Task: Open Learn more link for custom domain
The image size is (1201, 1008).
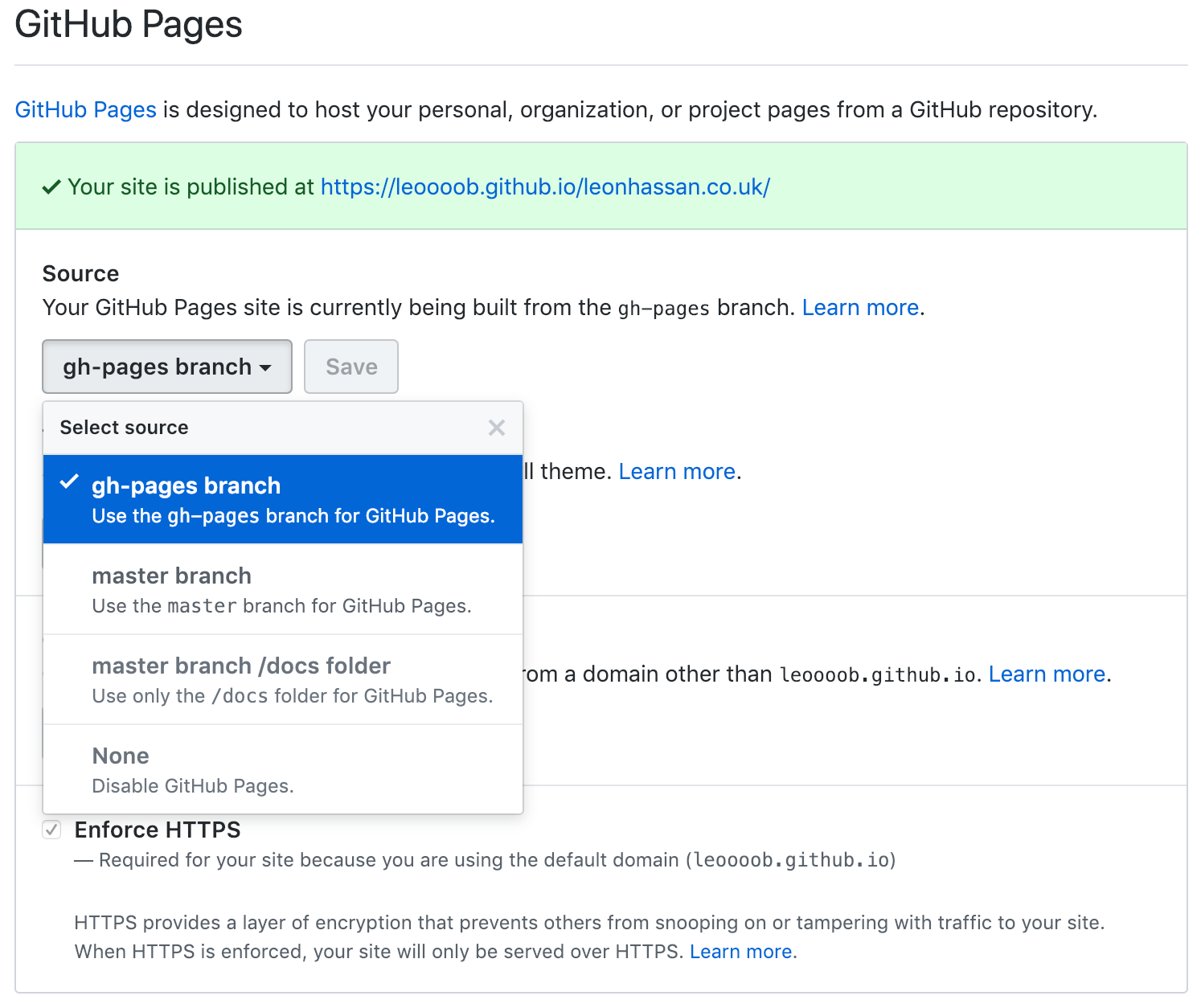Action: pos(1047,674)
